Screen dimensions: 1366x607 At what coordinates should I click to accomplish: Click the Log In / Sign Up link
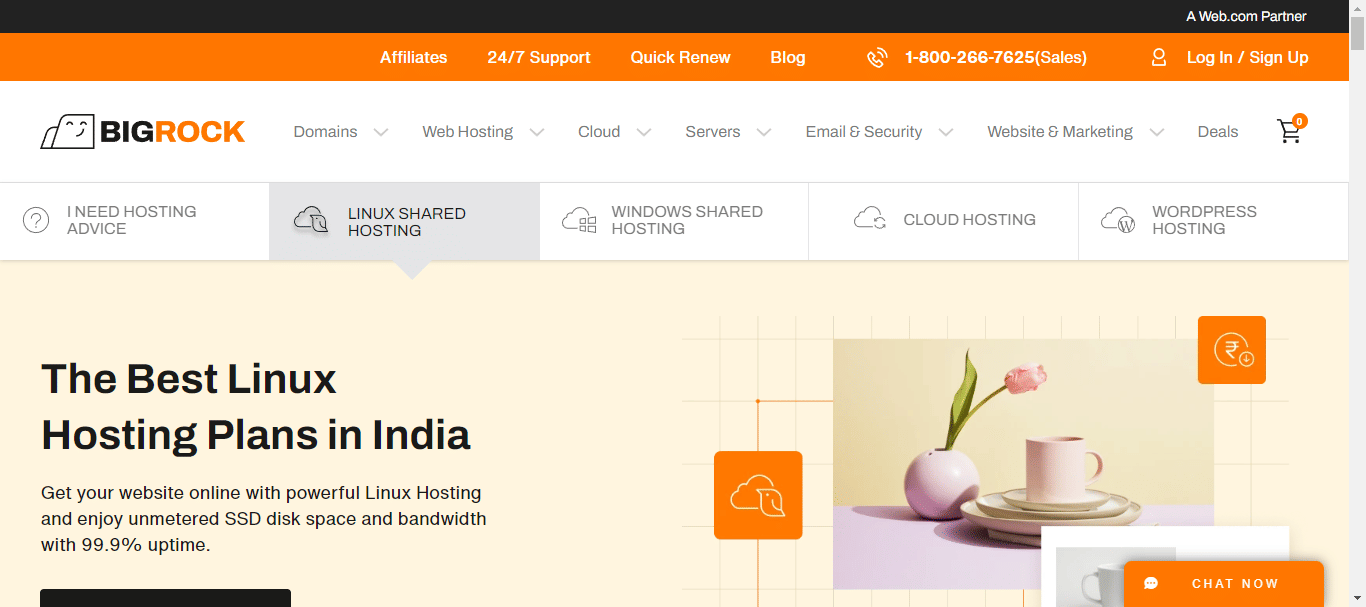(x=1247, y=57)
